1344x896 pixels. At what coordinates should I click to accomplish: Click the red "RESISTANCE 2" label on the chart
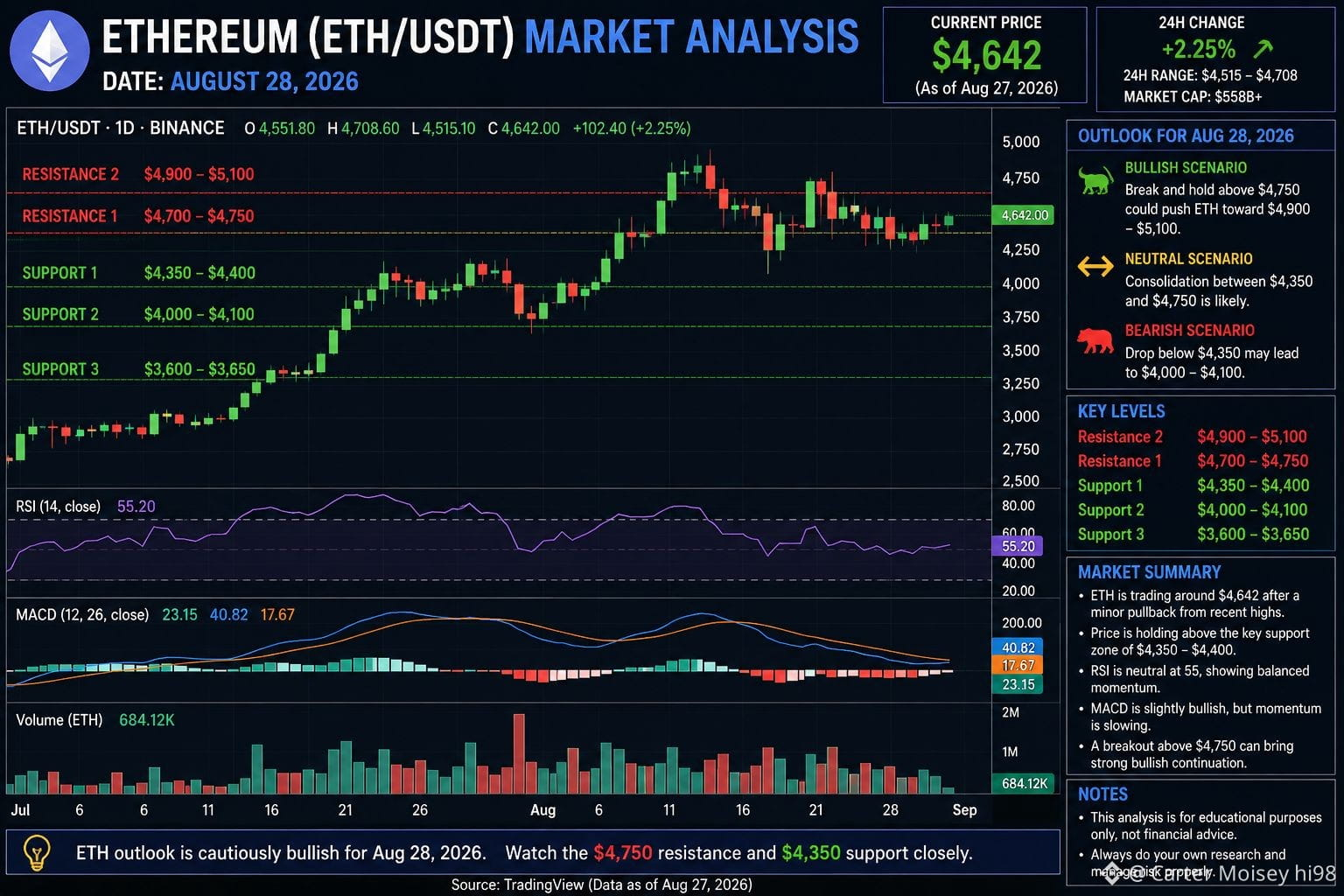(71, 174)
